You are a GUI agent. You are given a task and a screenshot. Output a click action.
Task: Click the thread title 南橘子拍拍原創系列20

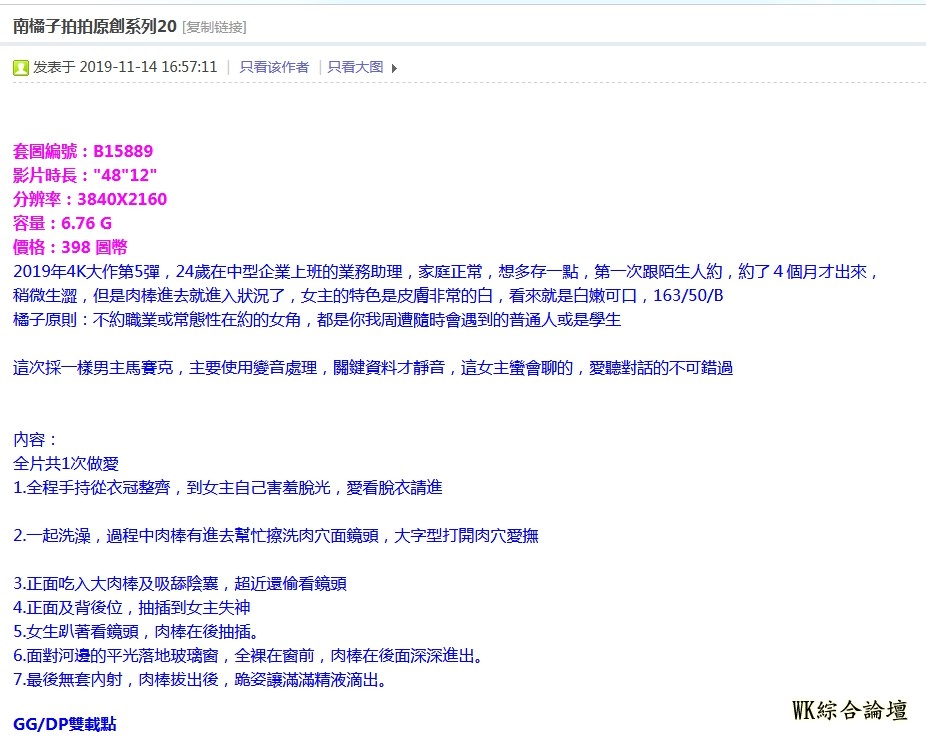tap(95, 26)
